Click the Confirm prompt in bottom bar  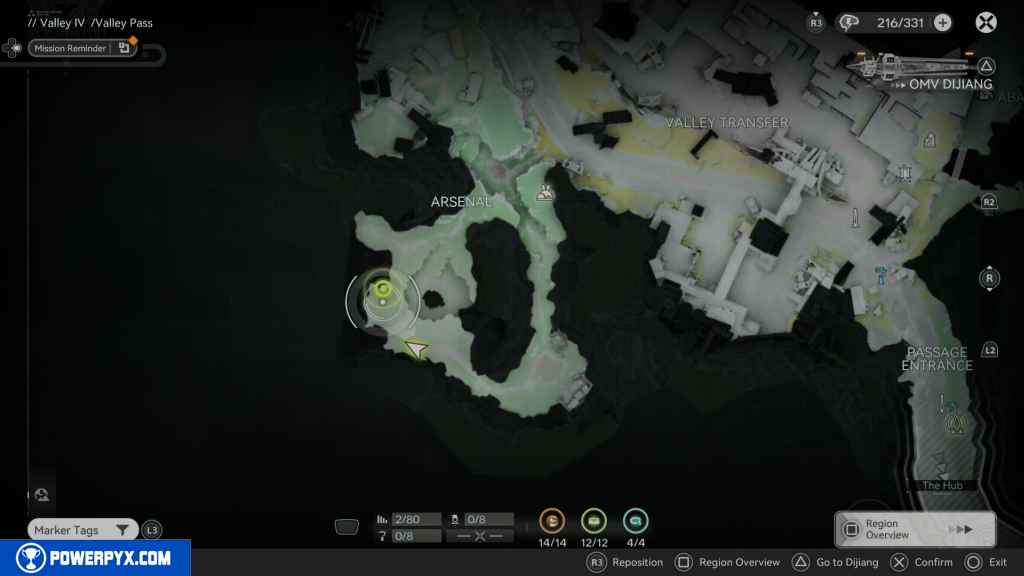coord(922,563)
